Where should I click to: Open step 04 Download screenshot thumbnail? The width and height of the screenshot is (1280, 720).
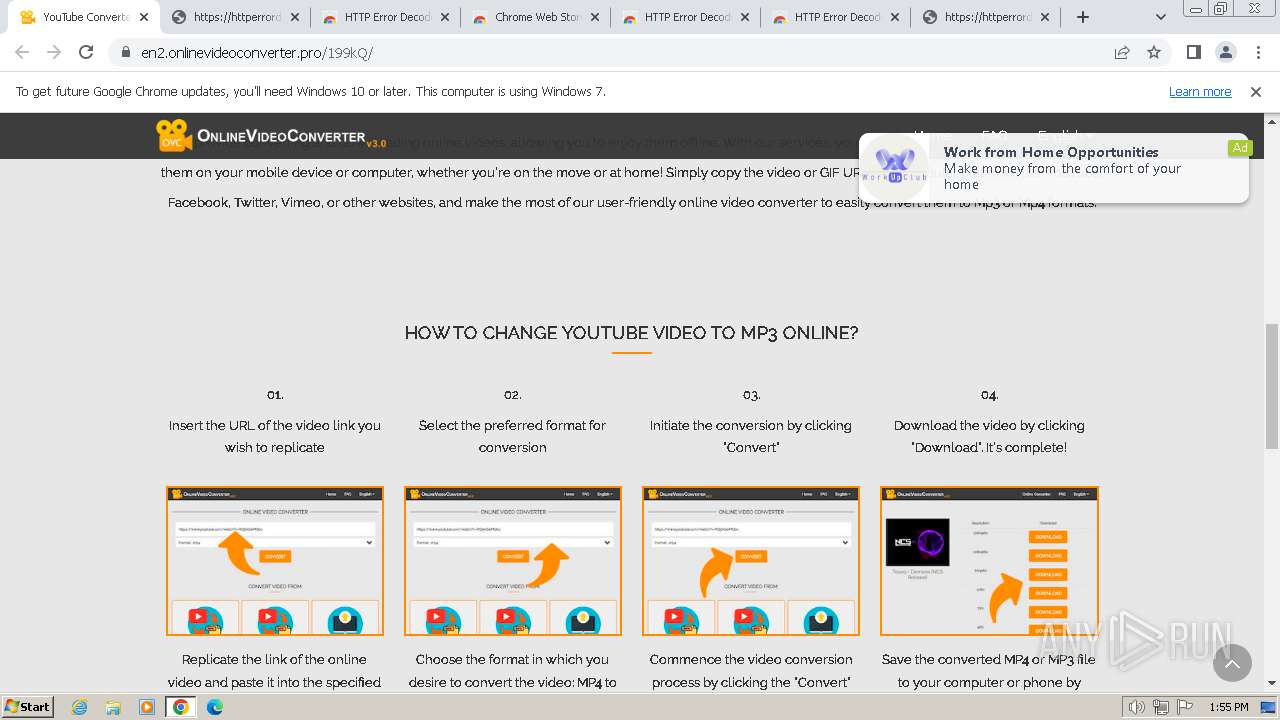pos(989,561)
